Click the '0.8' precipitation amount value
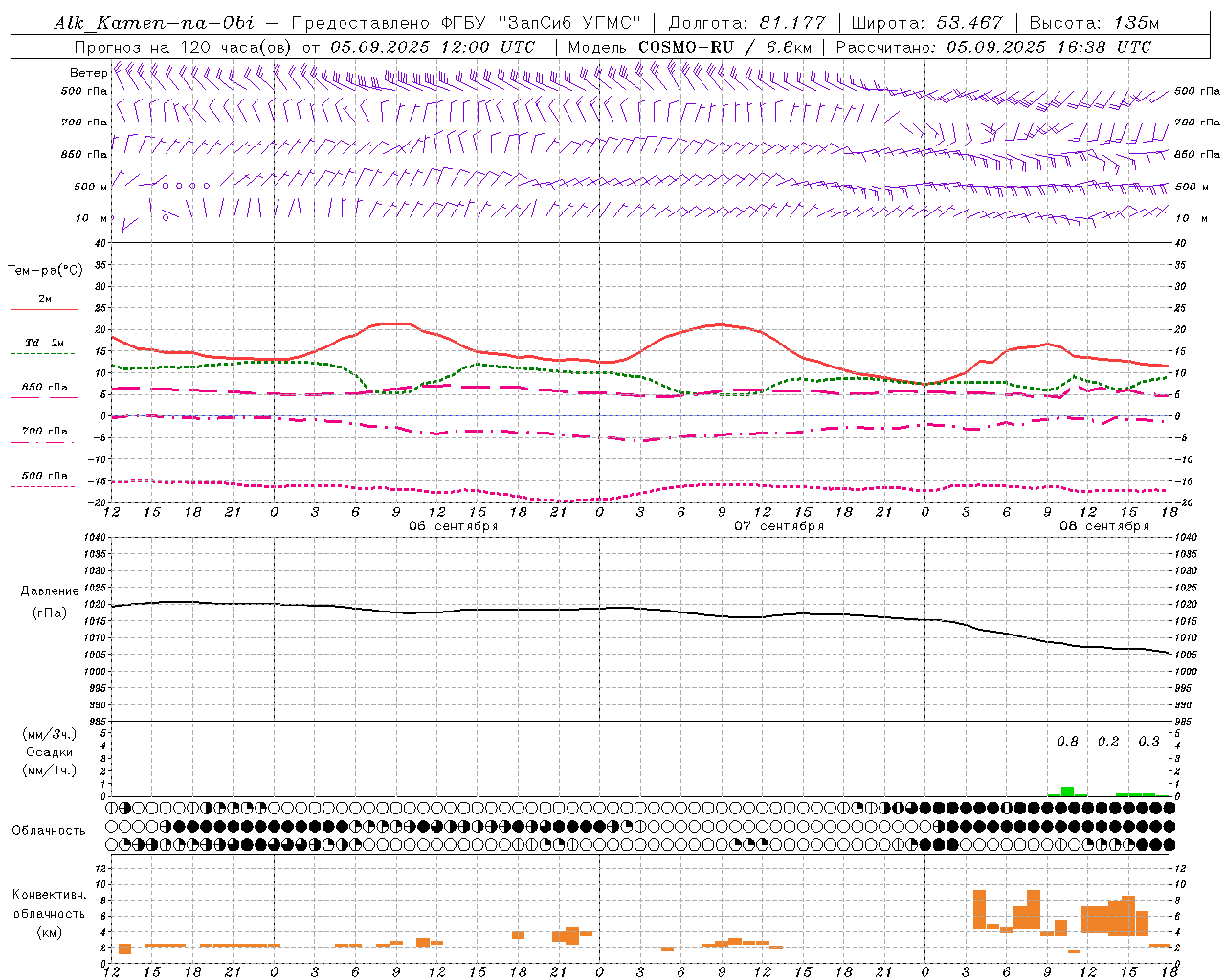The width and height of the screenshot is (1225, 980). point(1067,741)
